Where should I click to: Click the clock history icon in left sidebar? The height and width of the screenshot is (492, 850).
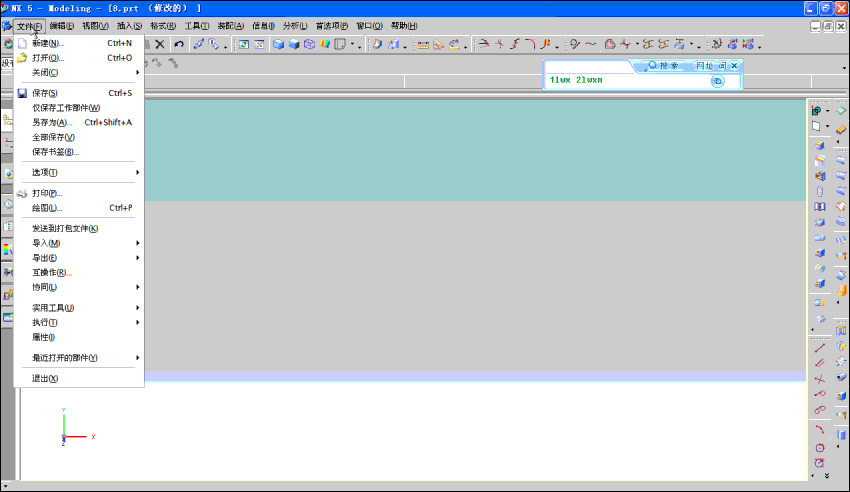8,204
